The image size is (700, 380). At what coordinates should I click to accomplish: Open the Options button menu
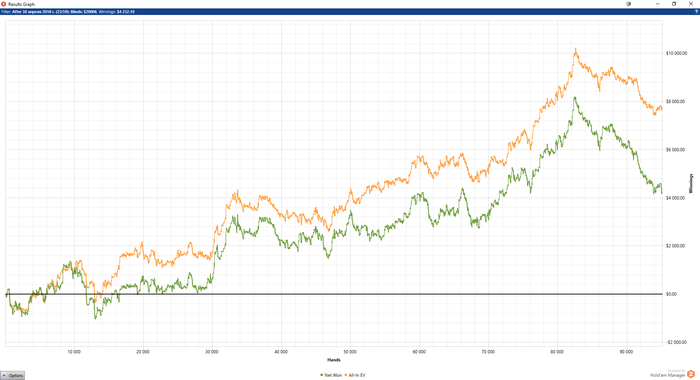tap(12, 376)
